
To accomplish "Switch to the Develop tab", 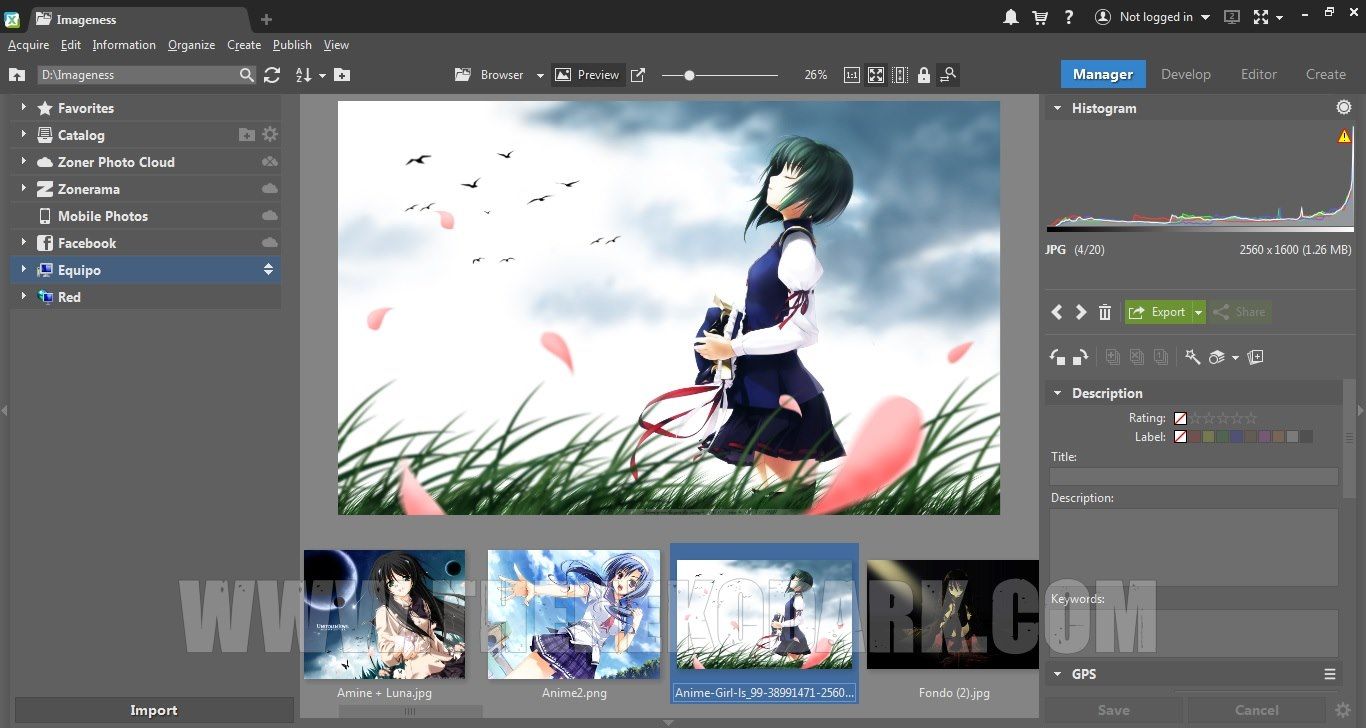I will pos(1186,74).
